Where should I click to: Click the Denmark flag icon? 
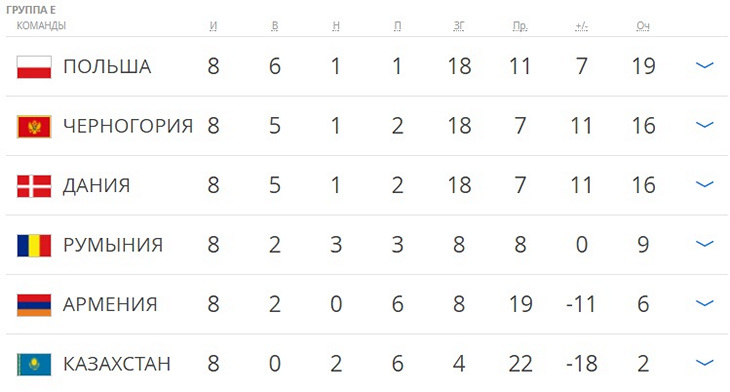click(x=34, y=186)
